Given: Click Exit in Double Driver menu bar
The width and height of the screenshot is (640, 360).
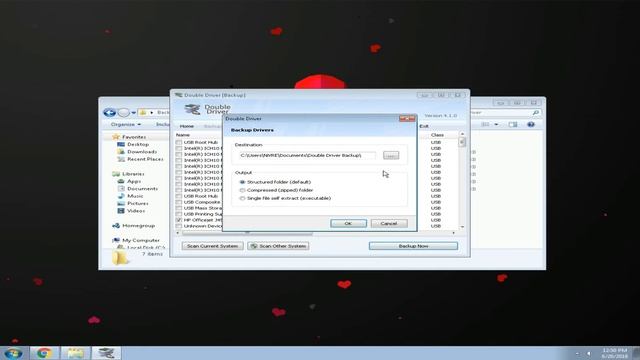Looking at the screenshot, I should pos(424,126).
